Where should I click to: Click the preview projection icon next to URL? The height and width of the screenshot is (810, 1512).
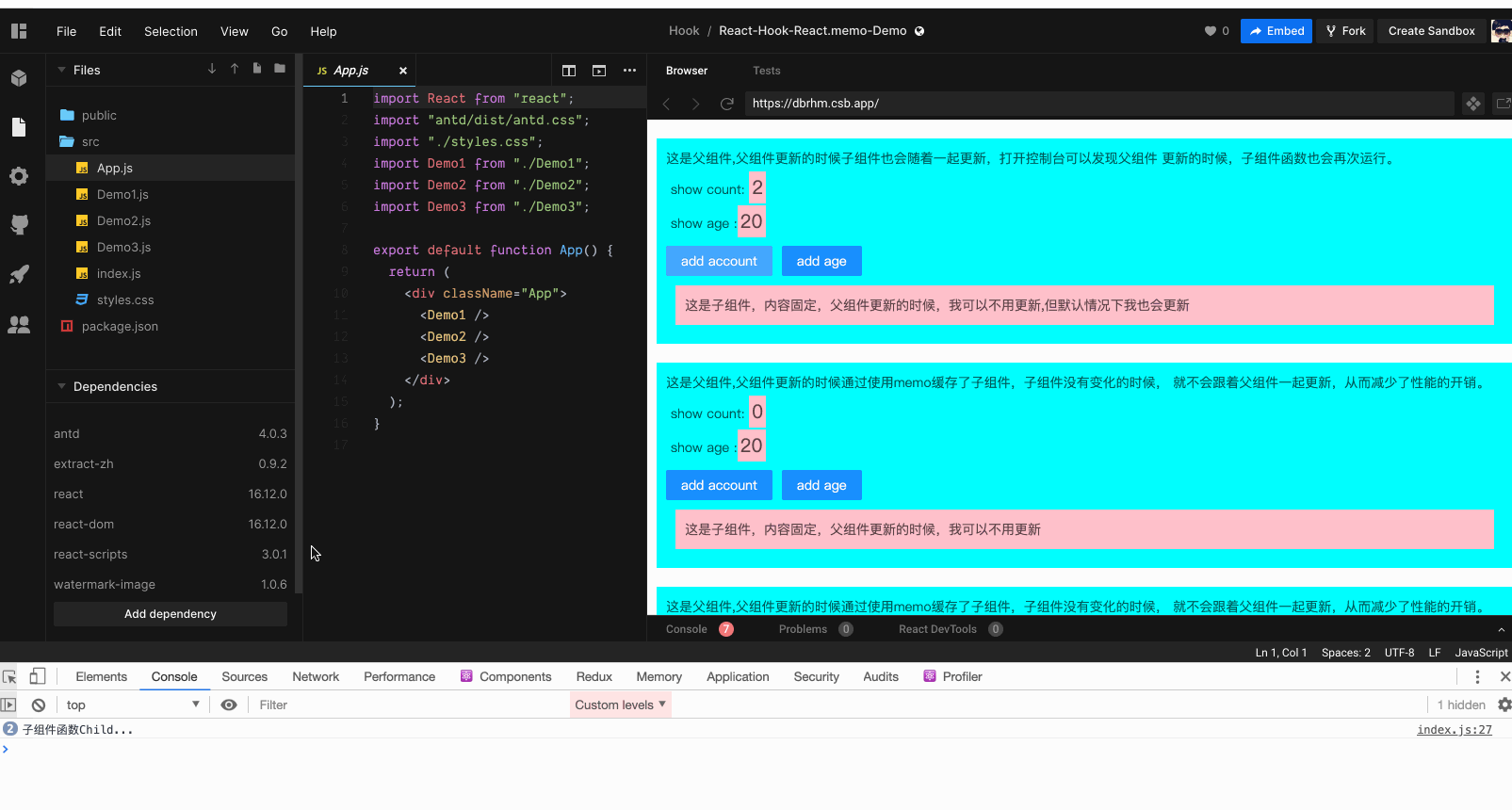click(1473, 104)
